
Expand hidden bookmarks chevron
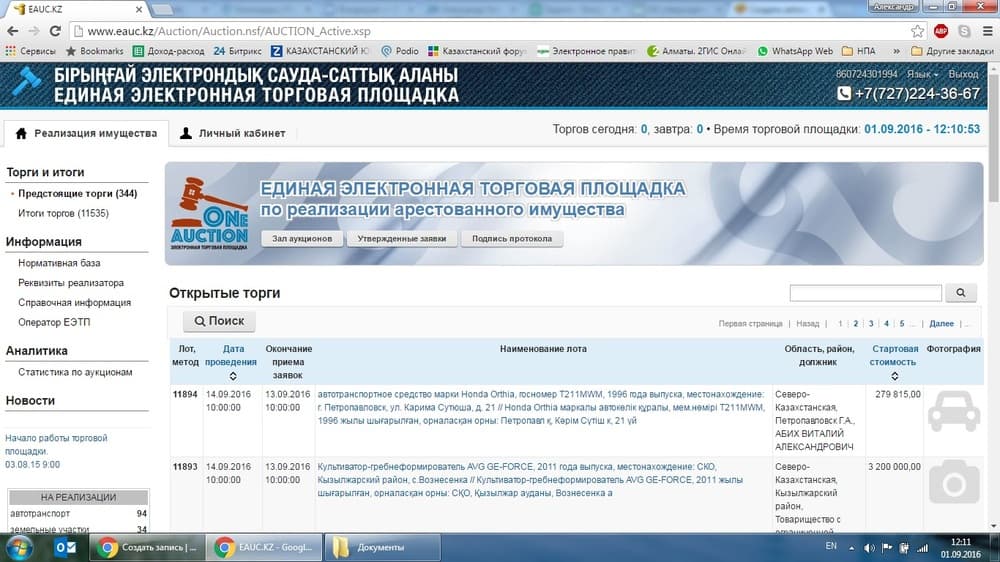[896, 51]
